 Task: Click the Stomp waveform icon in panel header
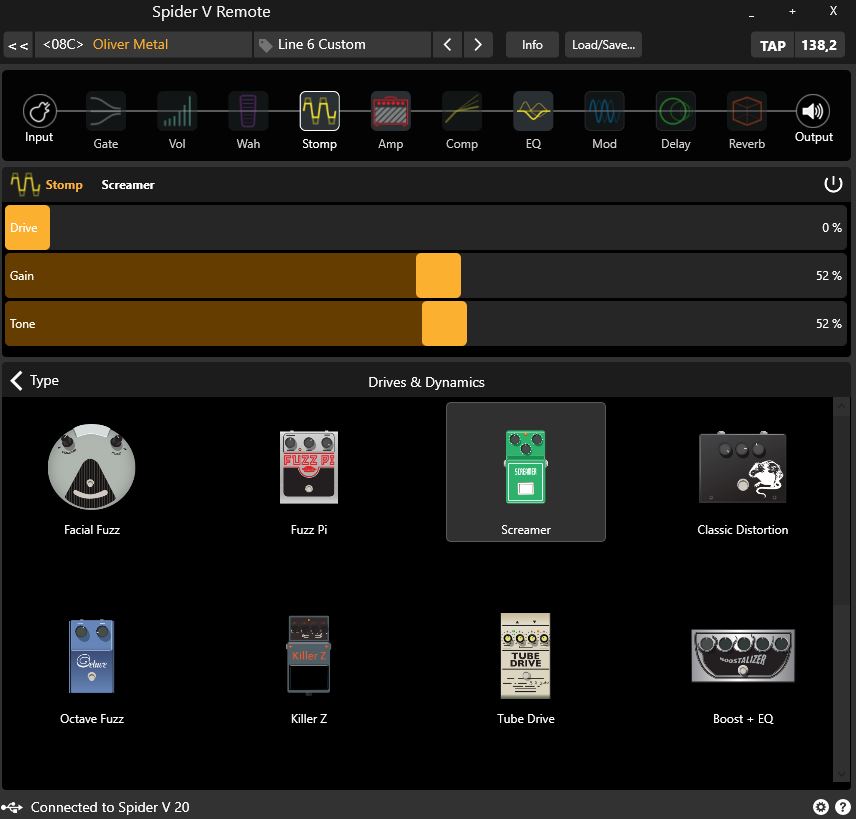click(x=25, y=185)
